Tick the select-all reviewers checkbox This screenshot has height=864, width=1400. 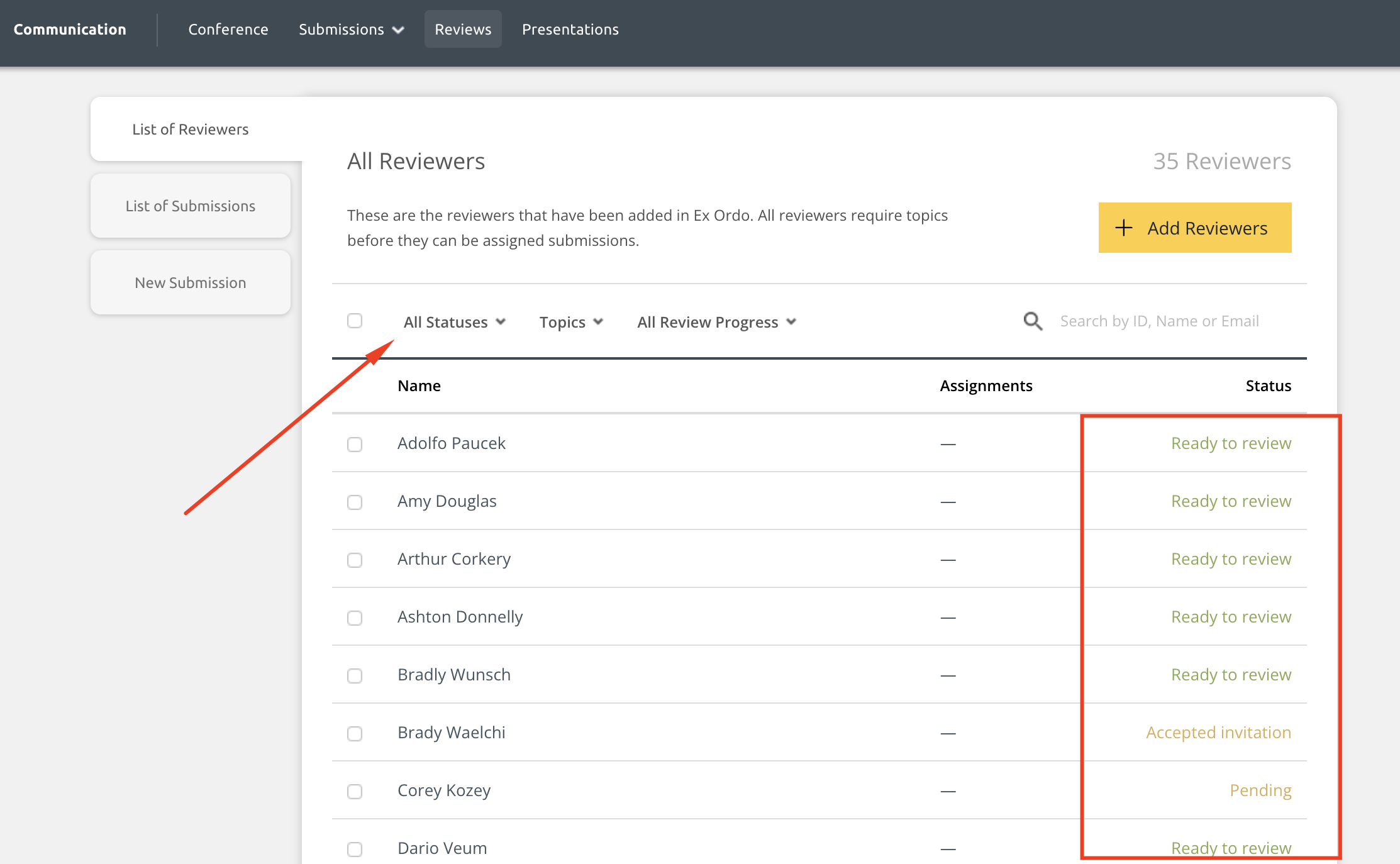[x=355, y=321]
